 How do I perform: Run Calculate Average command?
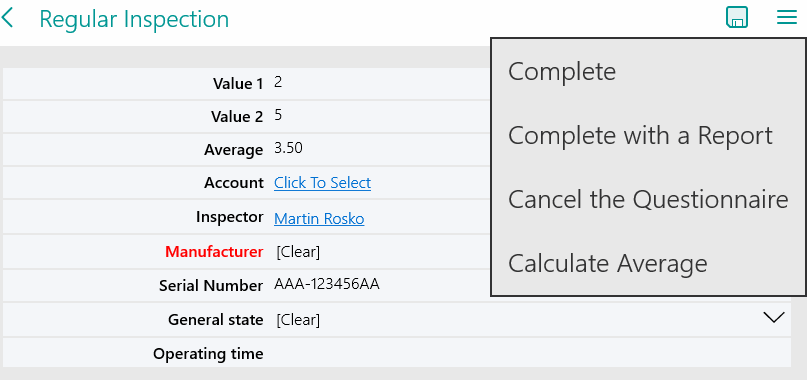pyautogui.click(x=608, y=263)
